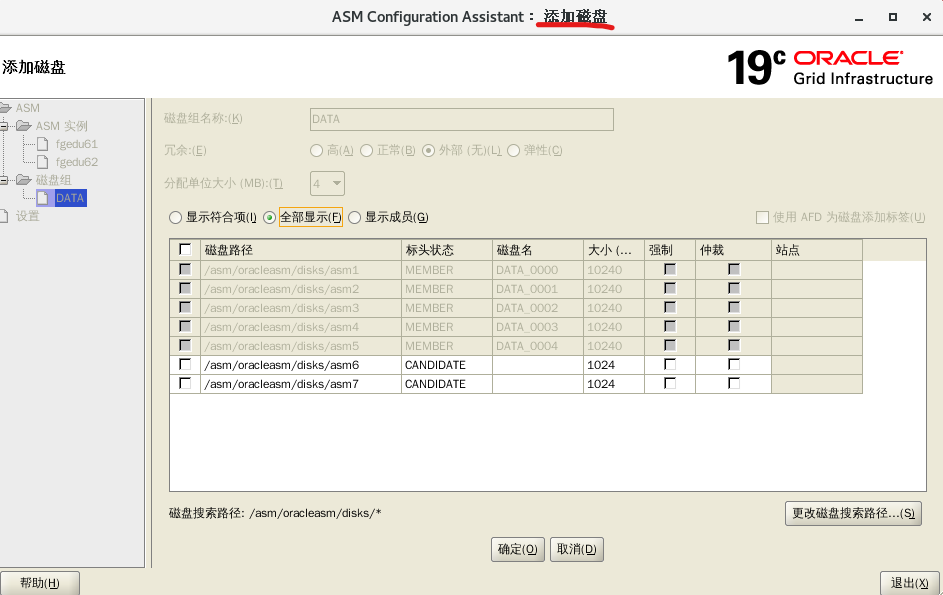The image size is (943, 595).
Task: Enable 仲裁 checkbox for asm7 disk
Action: coord(734,383)
